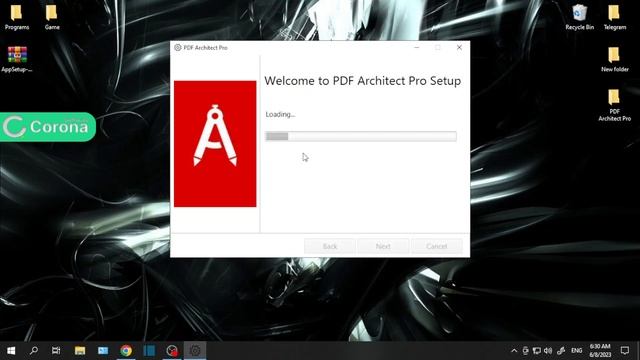Open the PDF Architect Pro desktop folder

[x=614, y=105]
